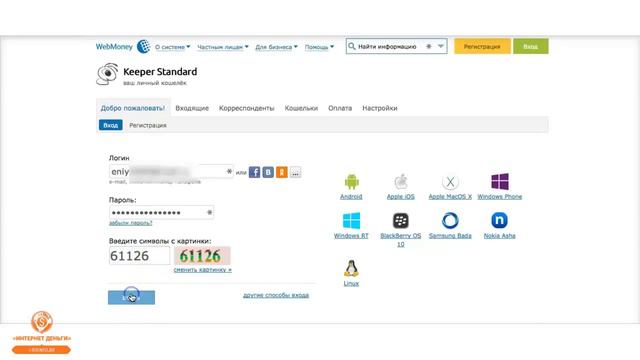This screenshot has height=360, width=640.
Task: Open the Помощь menu
Action: (x=319, y=47)
